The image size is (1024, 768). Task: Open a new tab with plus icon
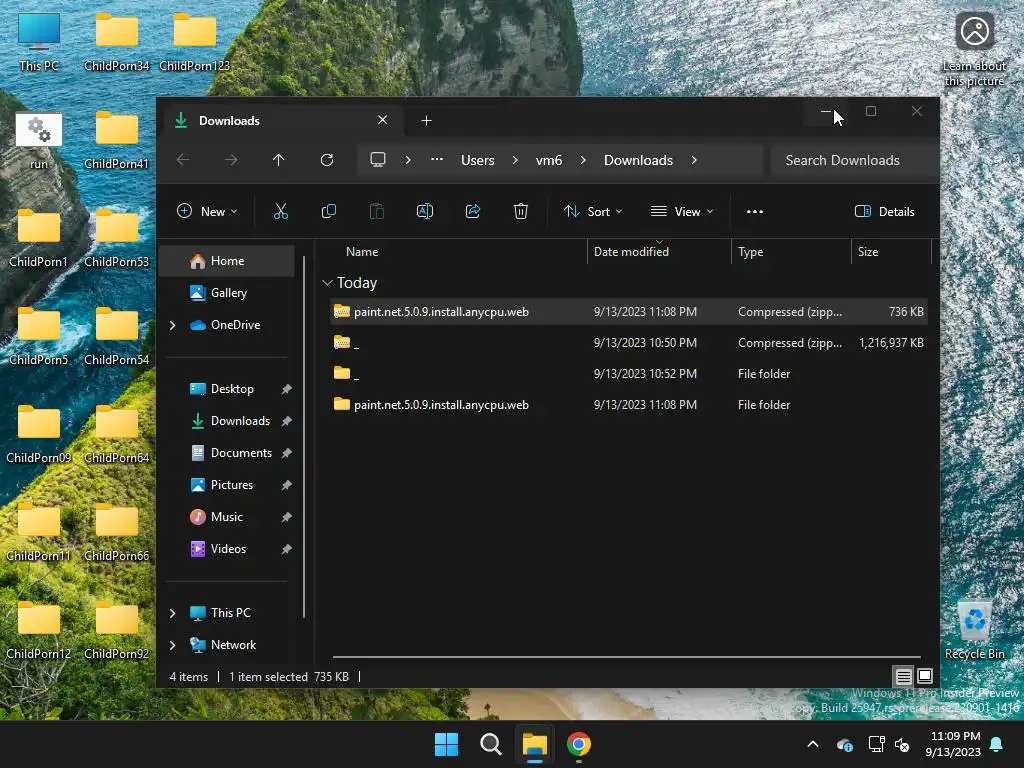(x=426, y=121)
